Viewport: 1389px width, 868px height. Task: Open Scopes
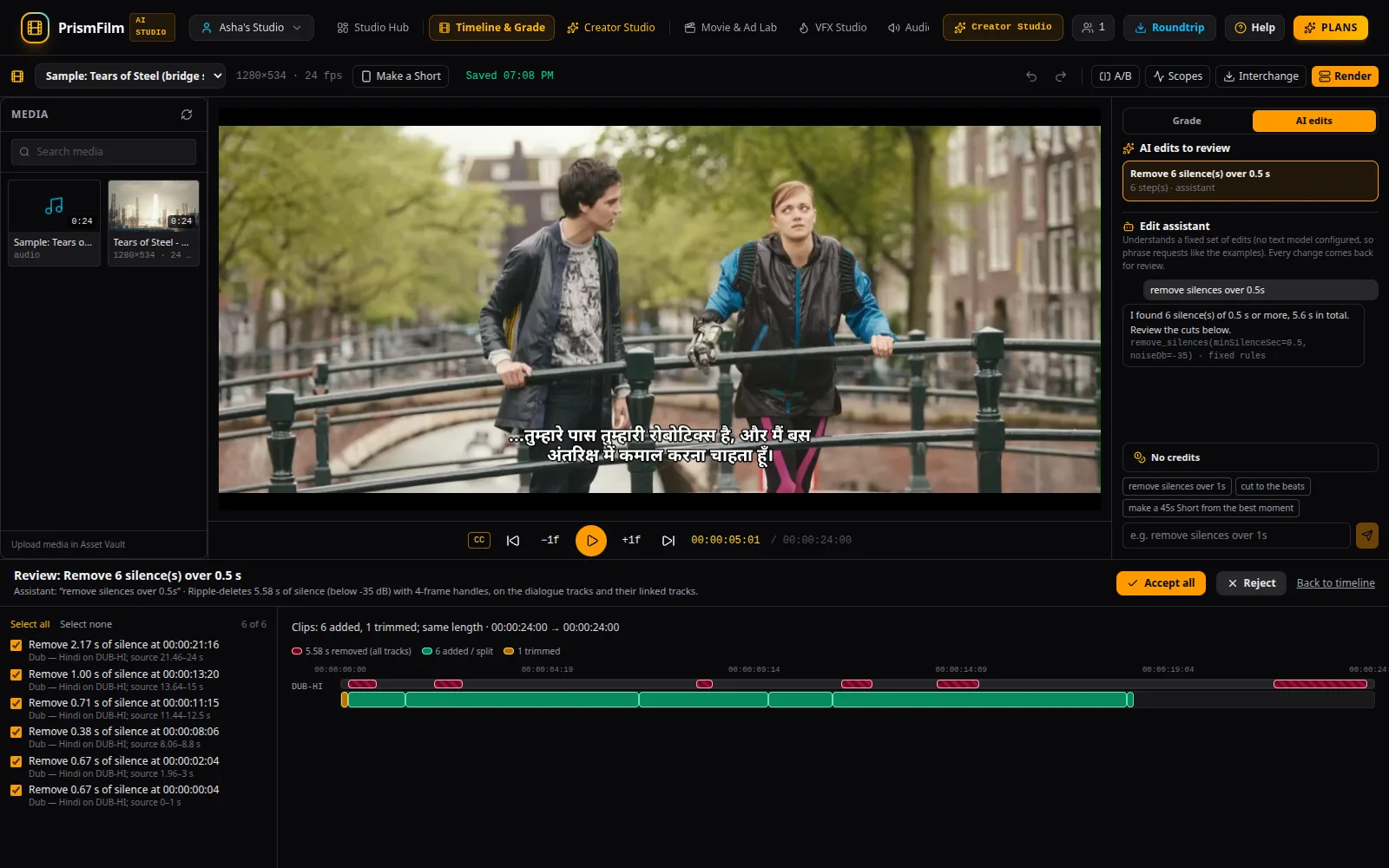[1177, 76]
